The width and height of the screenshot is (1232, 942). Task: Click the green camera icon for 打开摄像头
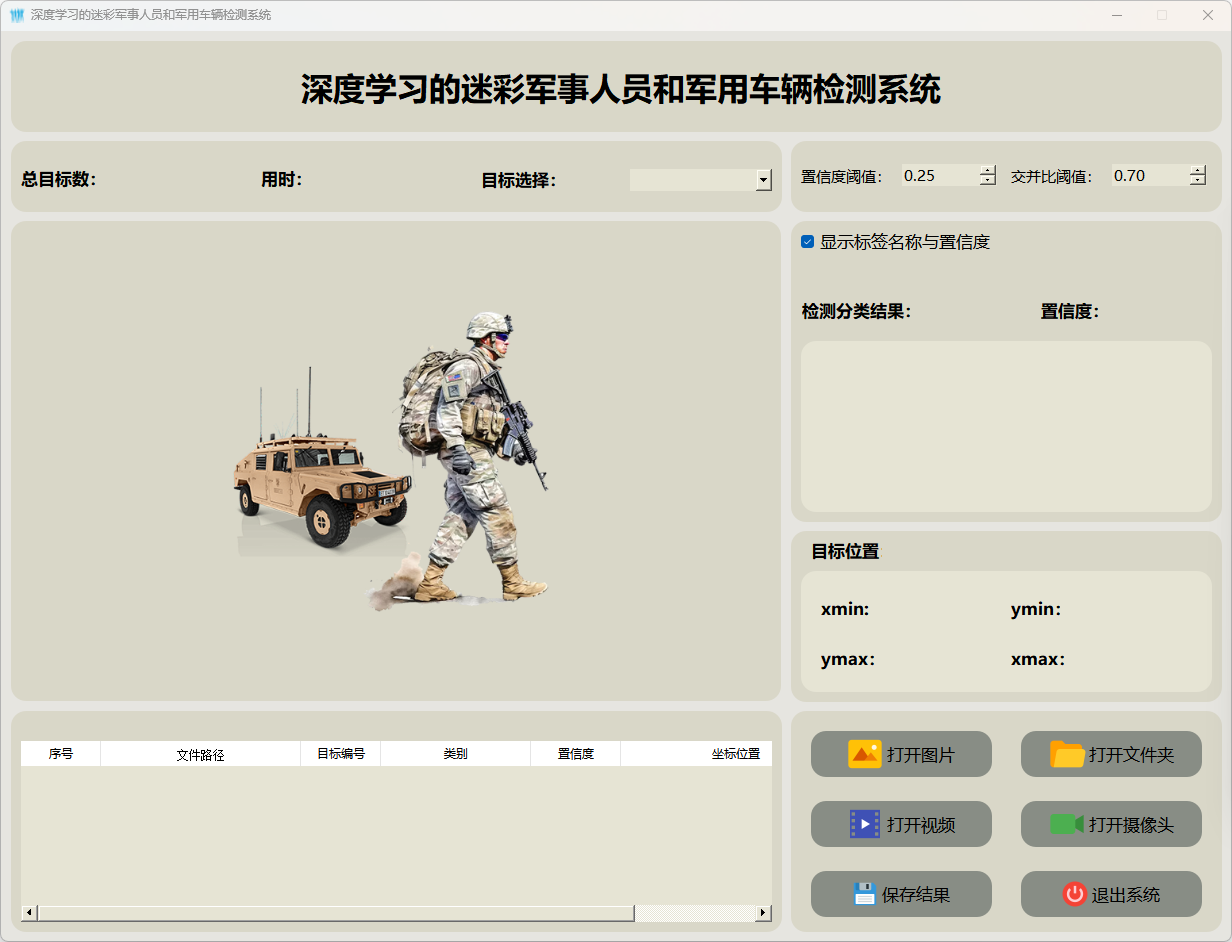tap(1066, 824)
